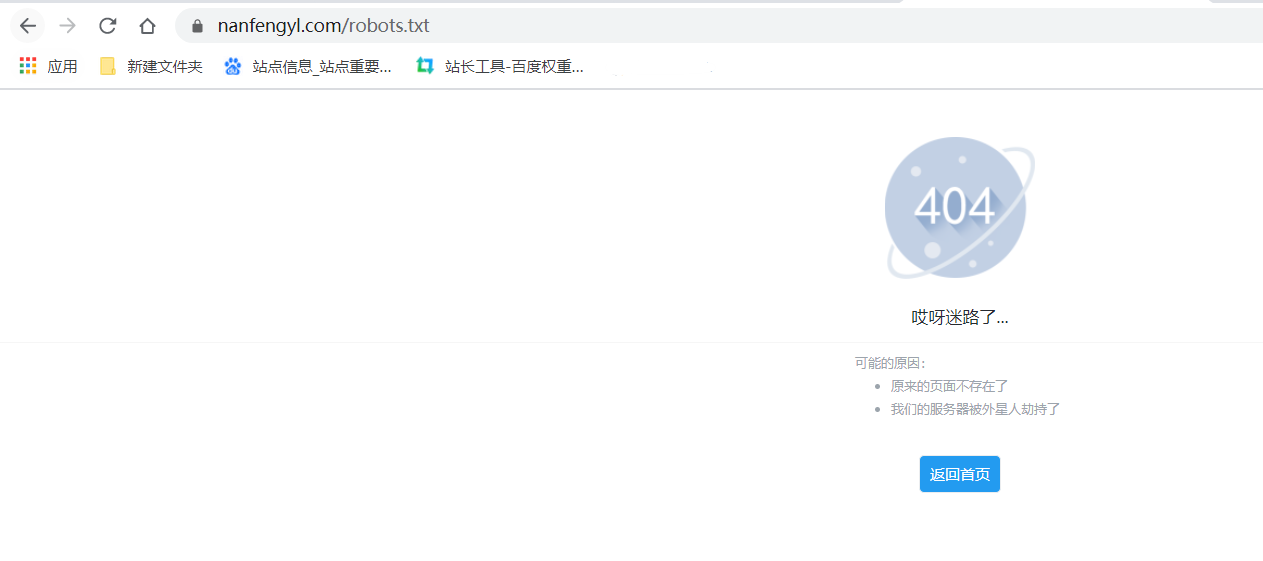The height and width of the screenshot is (561, 1263).
Task: Reload the current page
Action: [108, 26]
